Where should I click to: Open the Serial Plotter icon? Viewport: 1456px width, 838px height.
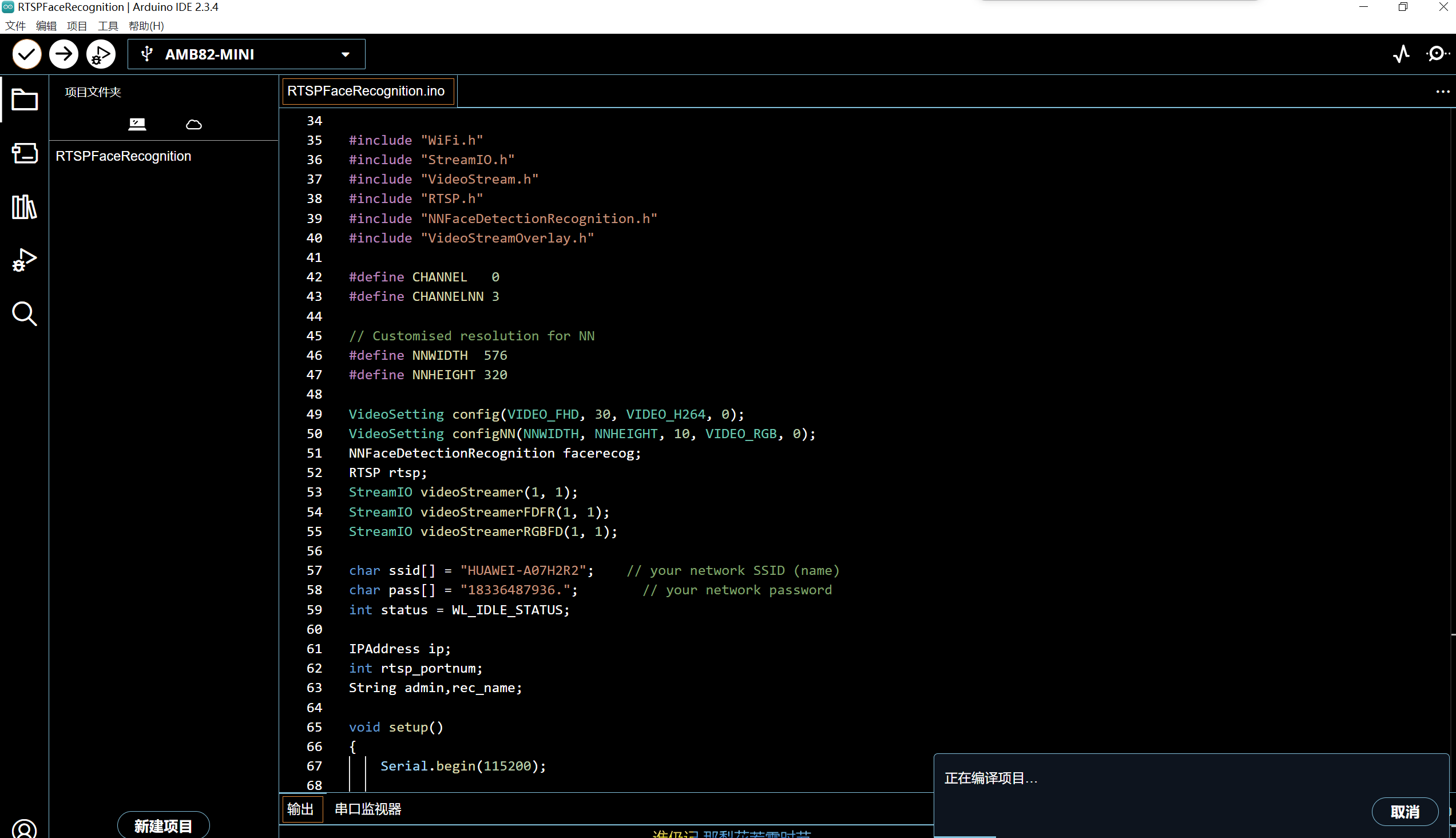[x=1401, y=54]
